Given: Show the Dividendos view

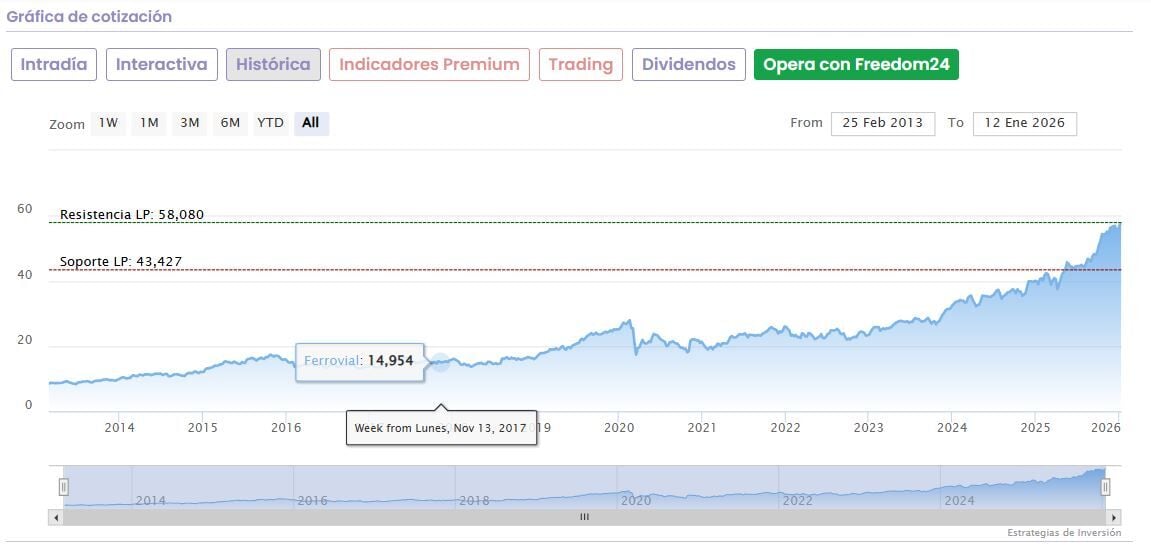Looking at the screenshot, I should pos(688,65).
